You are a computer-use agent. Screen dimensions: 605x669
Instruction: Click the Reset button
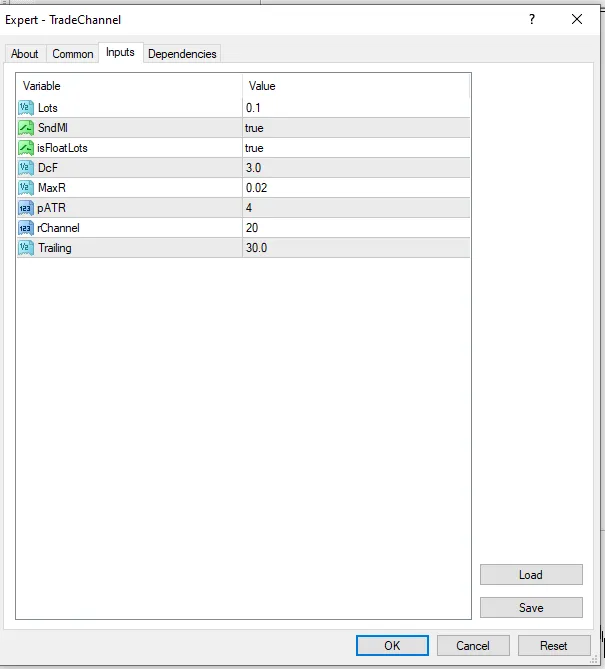tap(554, 646)
